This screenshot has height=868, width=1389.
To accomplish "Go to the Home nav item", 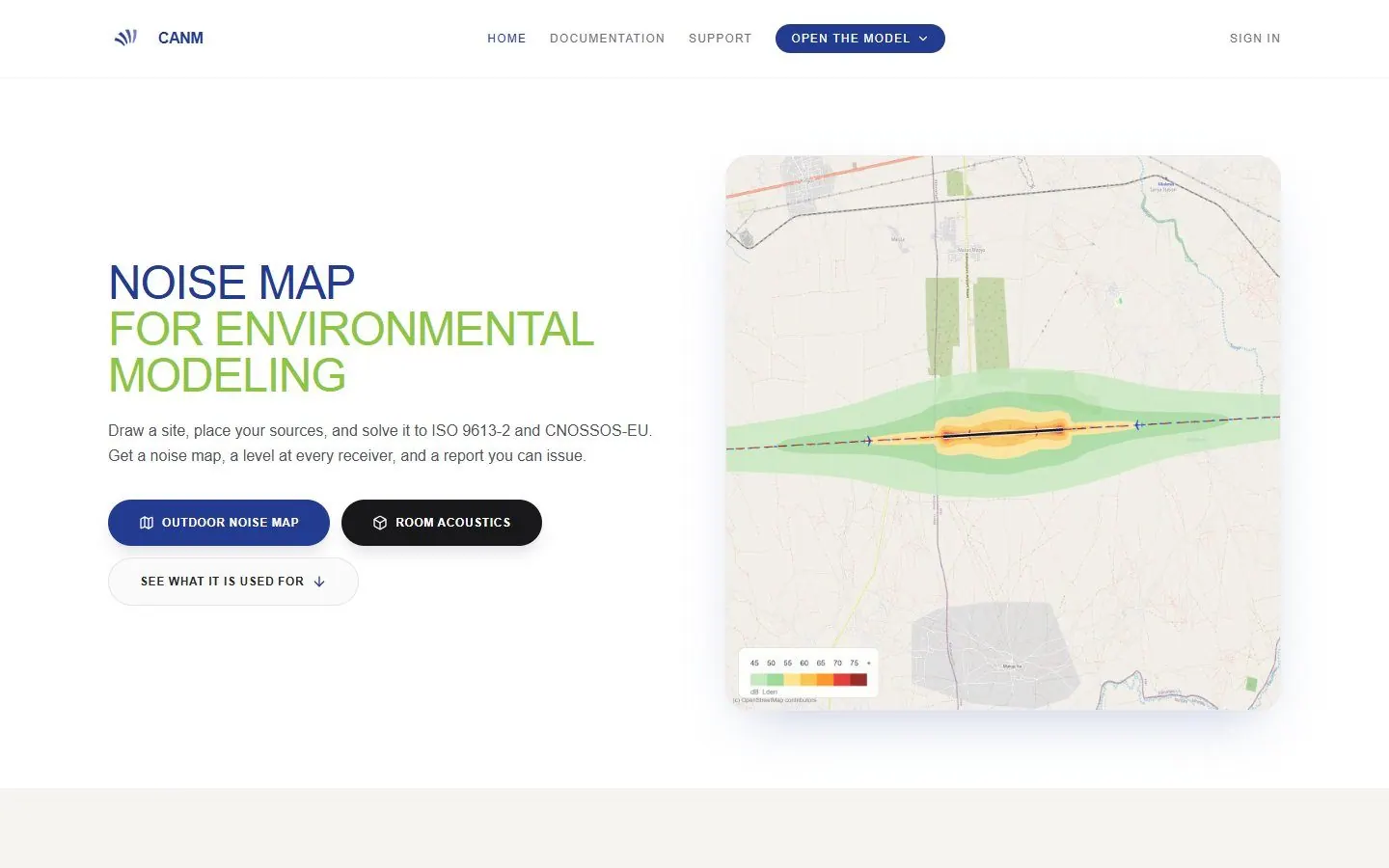I will tap(506, 39).
